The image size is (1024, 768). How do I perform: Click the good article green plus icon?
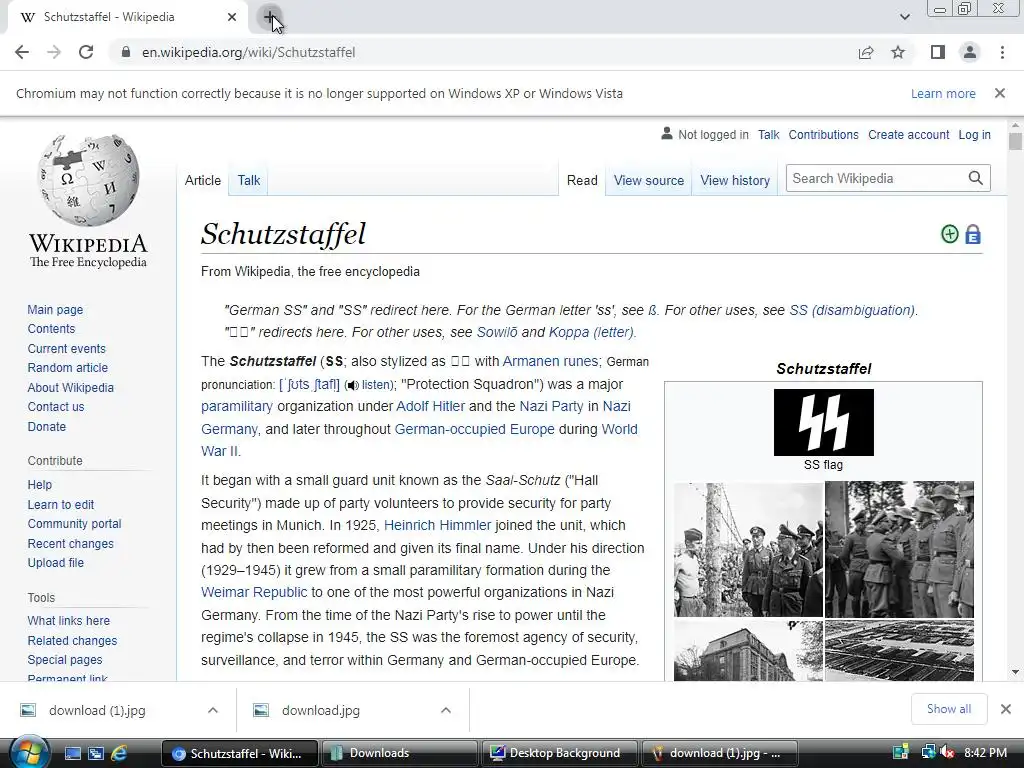(950, 234)
